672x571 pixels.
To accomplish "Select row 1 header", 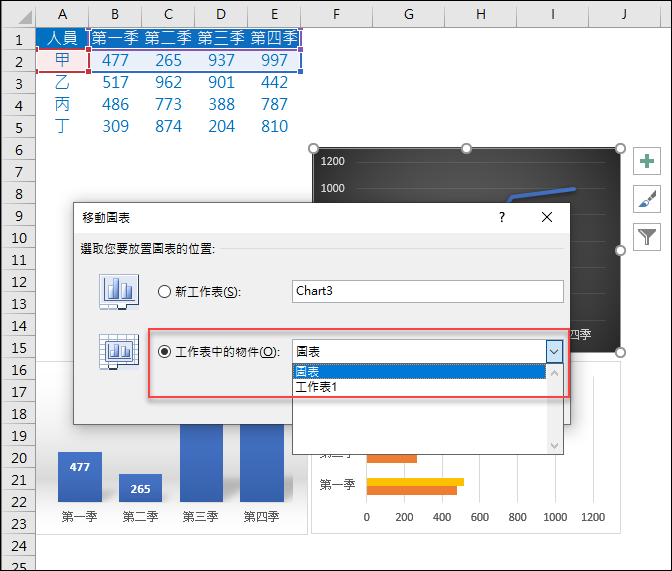I will [18, 40].
